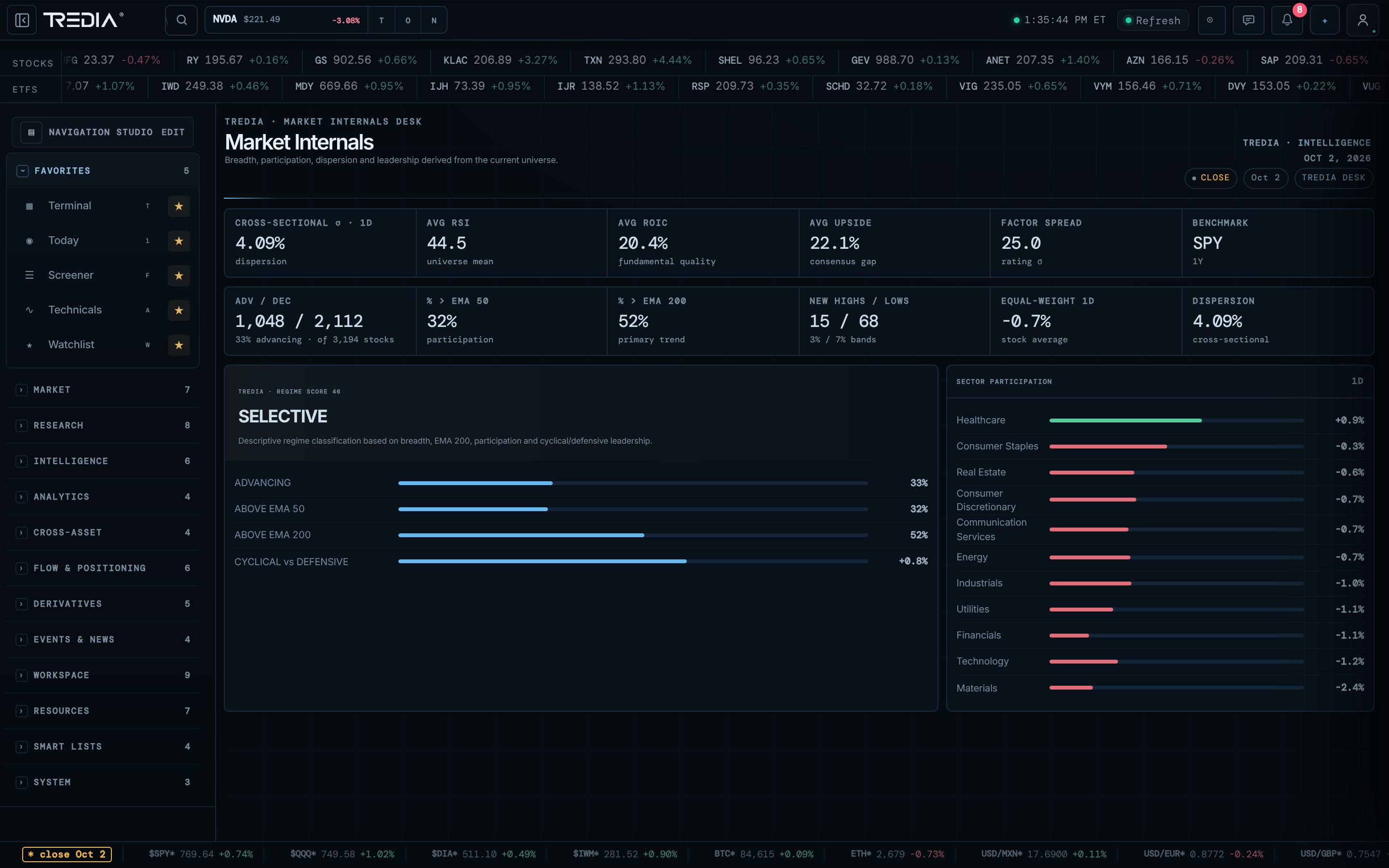Click the Technicals wave icon

29,310
